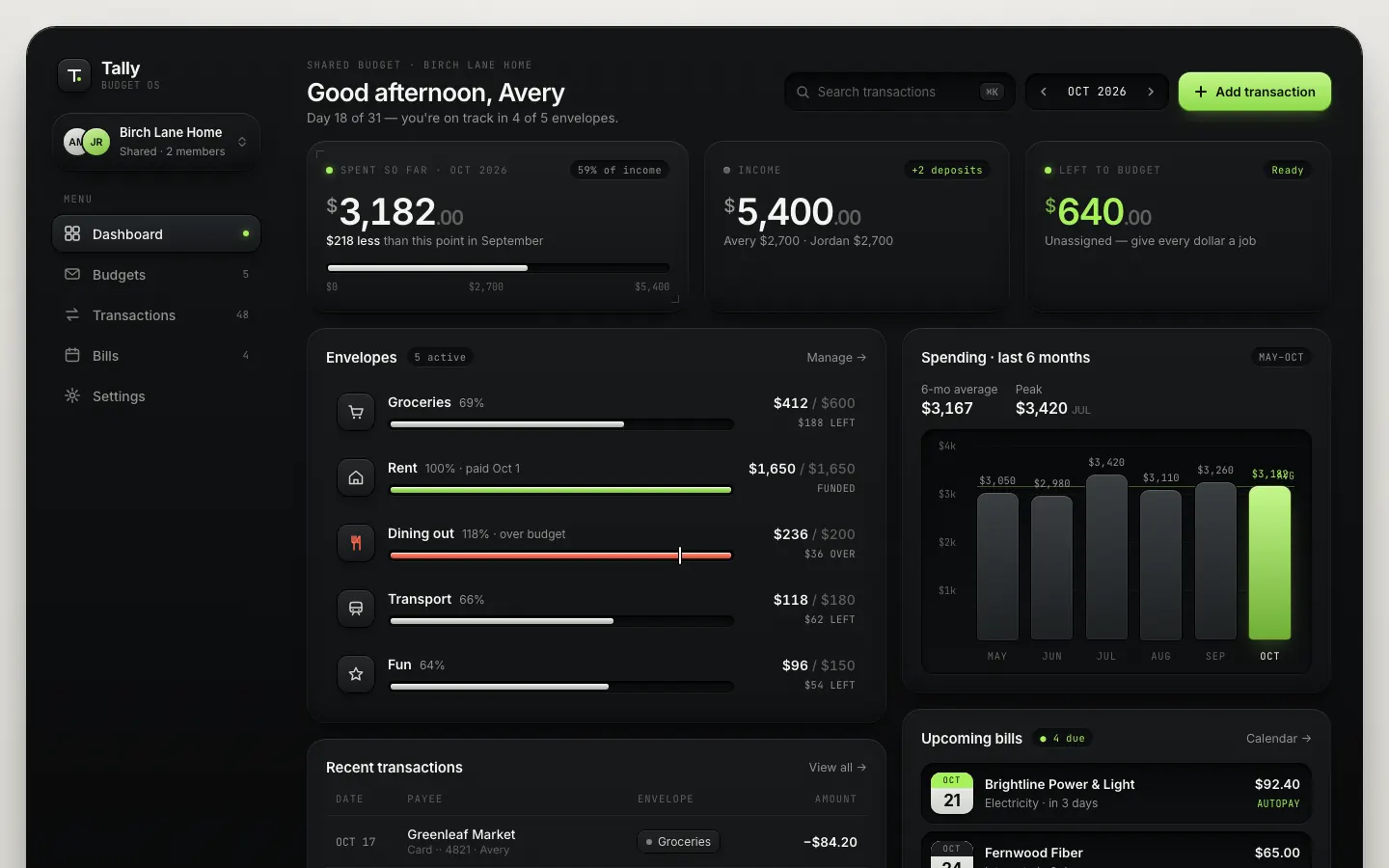Open the bills Calendar link

(1278, 738)
